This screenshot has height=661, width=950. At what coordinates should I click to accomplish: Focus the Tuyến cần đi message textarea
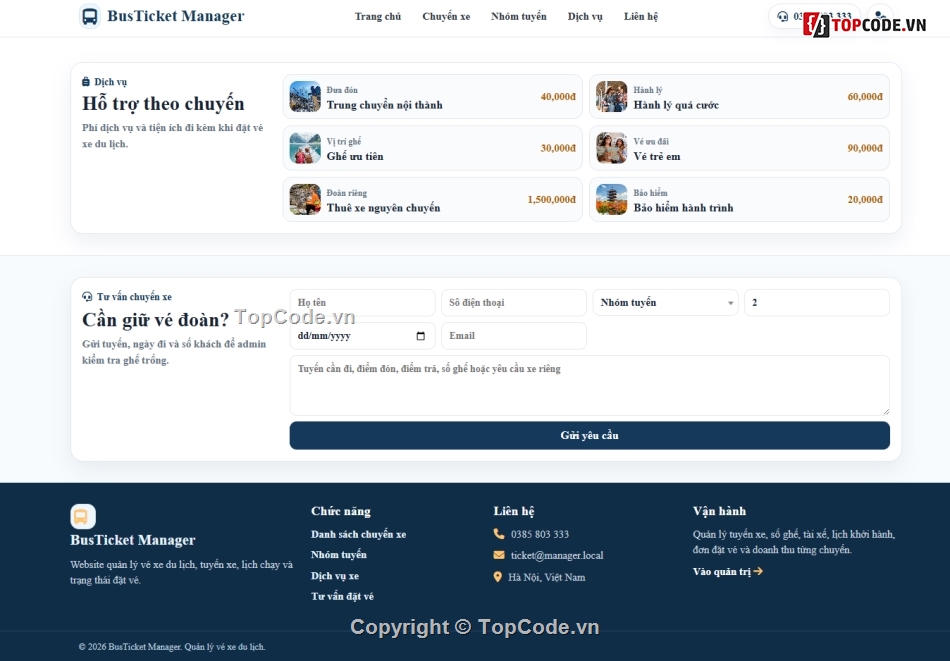(590, 385)
